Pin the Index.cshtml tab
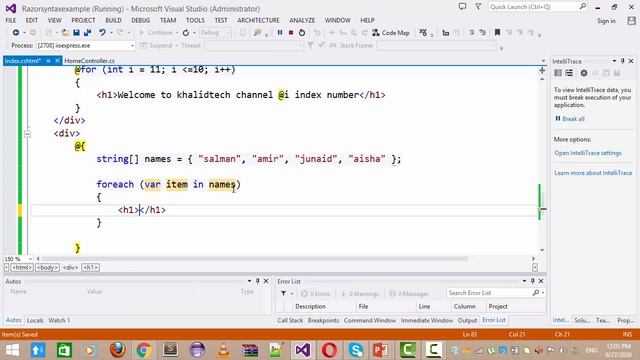Image resolution: width=640 pixels, height=360 pixels. (x=48, y=61)
